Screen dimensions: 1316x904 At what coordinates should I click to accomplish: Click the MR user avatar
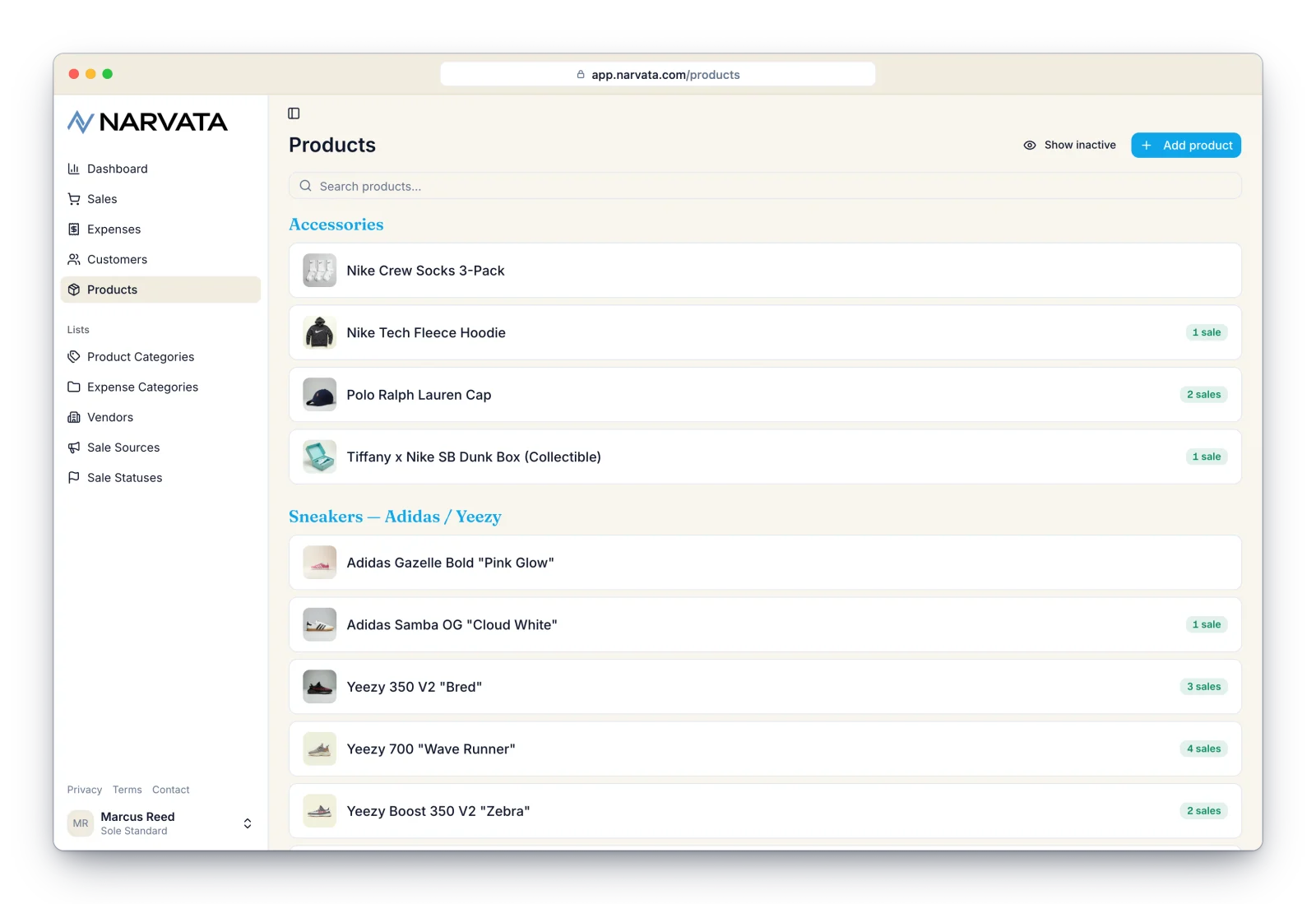(x=81, y=823)
